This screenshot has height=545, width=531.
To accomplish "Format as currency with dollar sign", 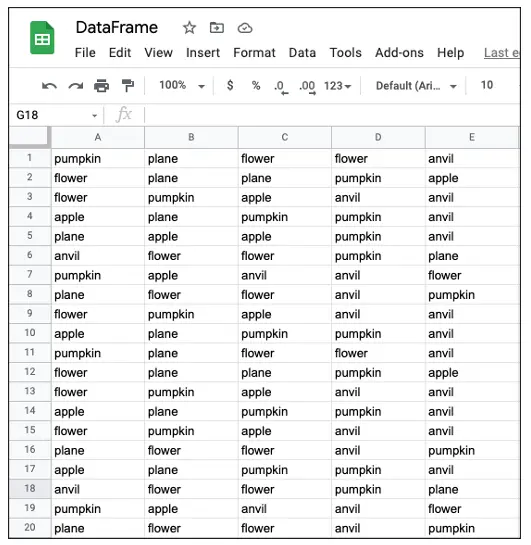I will pyautogui.click(x=230, y=85).
